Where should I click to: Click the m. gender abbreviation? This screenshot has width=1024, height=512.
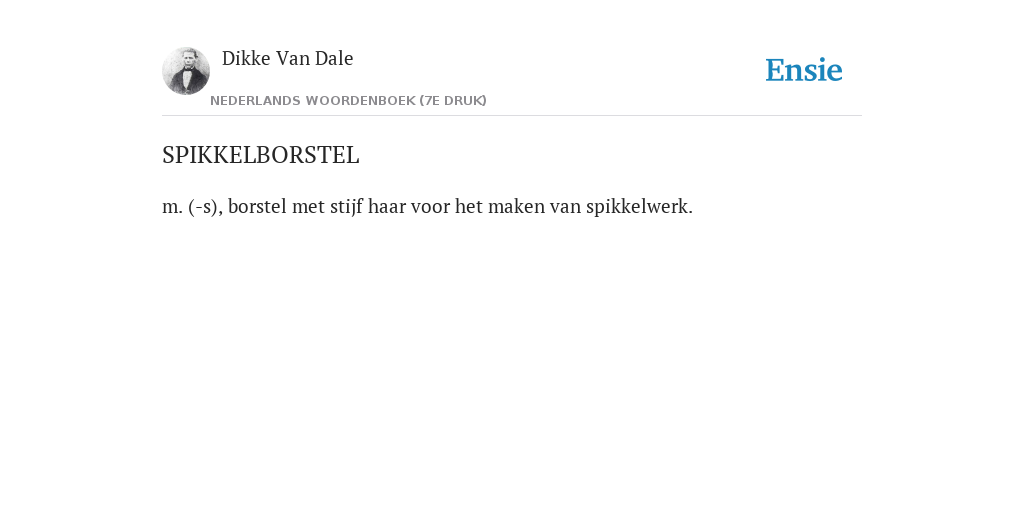pos(172,207)
